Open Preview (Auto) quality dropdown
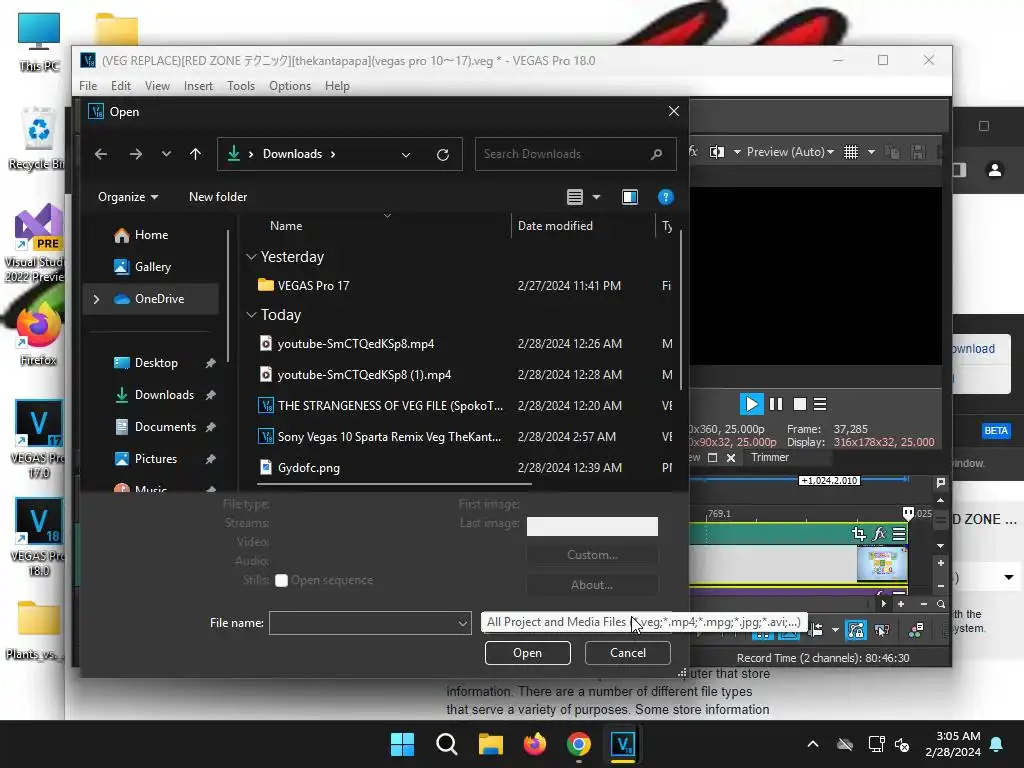The width and height of the screenshot is (1024, 768). point(790,152)
